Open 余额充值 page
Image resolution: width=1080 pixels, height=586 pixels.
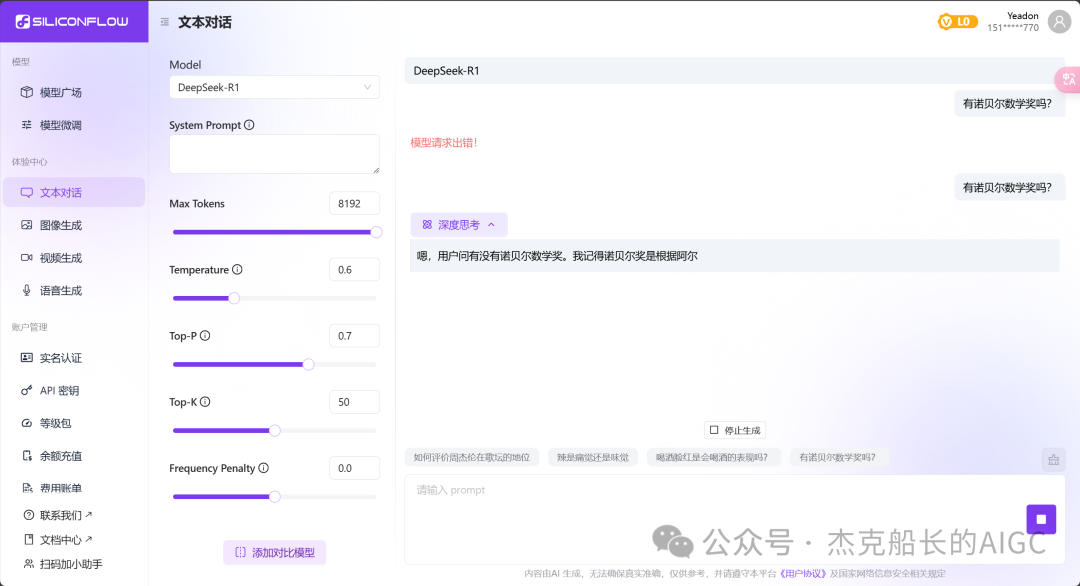[74, 456]
